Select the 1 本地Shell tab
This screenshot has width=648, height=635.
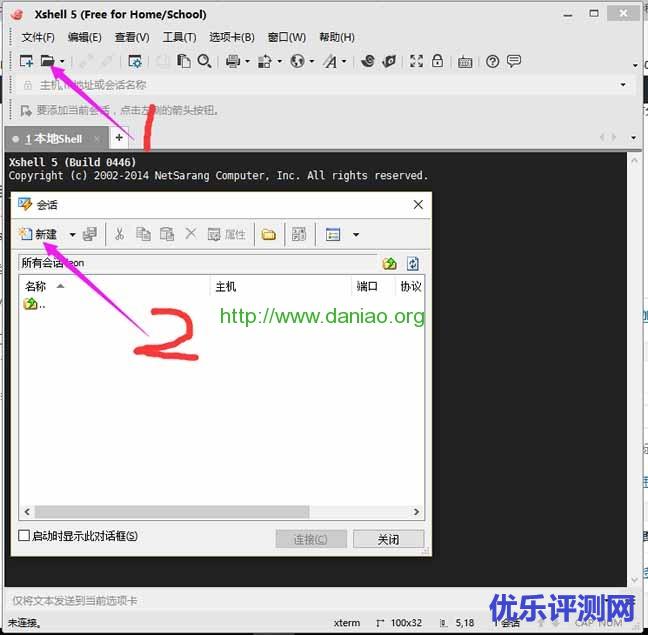click(57, 139)
